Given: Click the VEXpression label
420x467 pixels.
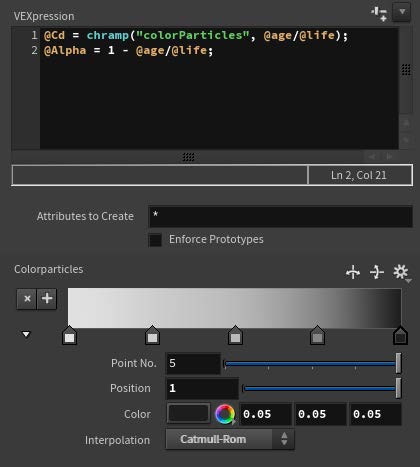Looking at the screenshot, I should (44, 16).
